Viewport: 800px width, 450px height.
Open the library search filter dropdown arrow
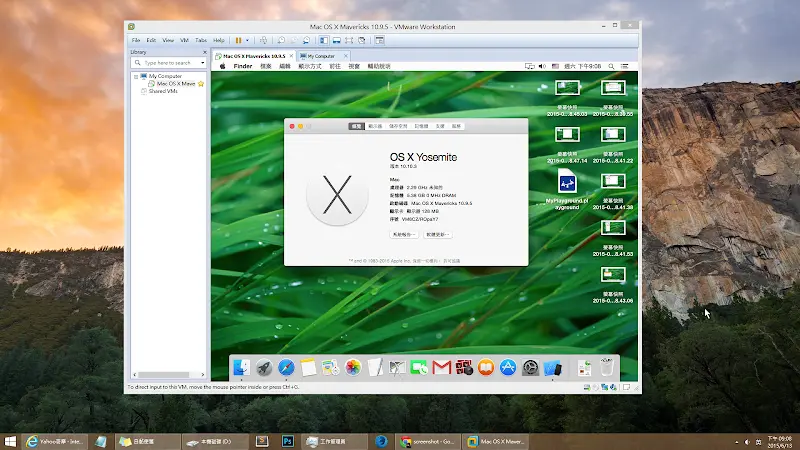coord(203,62)
